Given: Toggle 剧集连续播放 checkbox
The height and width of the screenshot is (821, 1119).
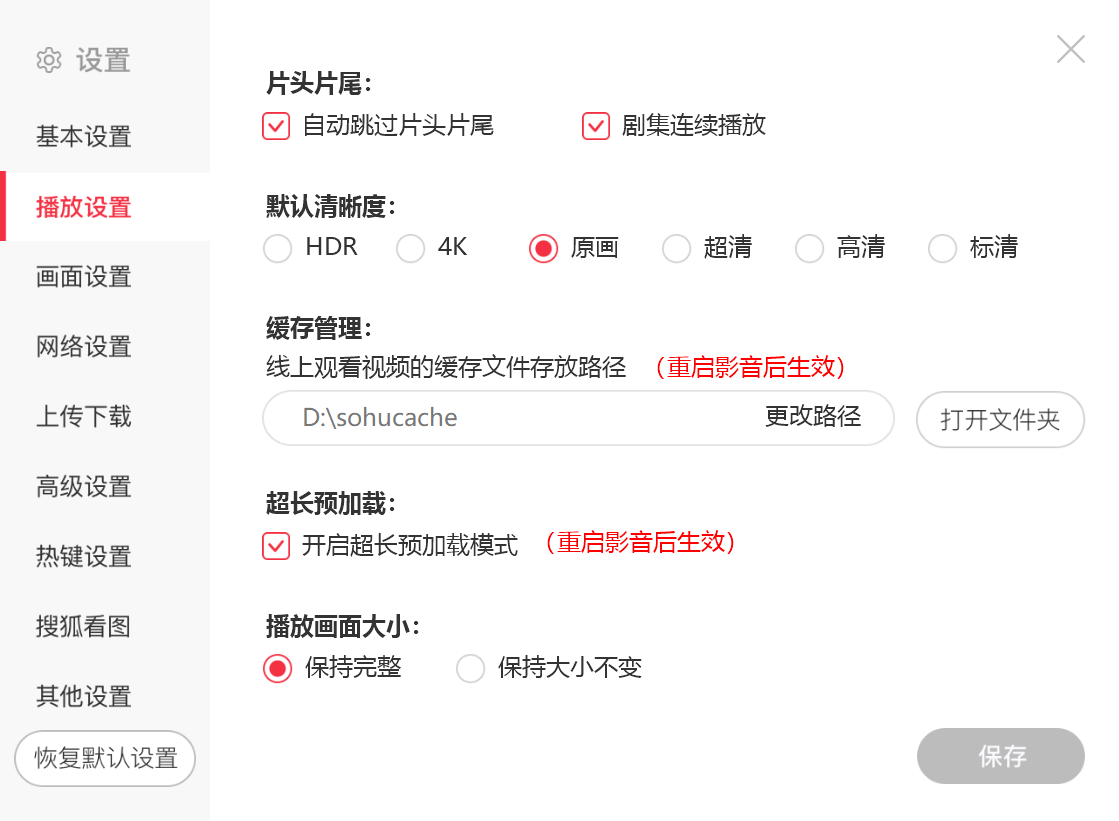Looking at the screenshot, I should coord(595,126).
